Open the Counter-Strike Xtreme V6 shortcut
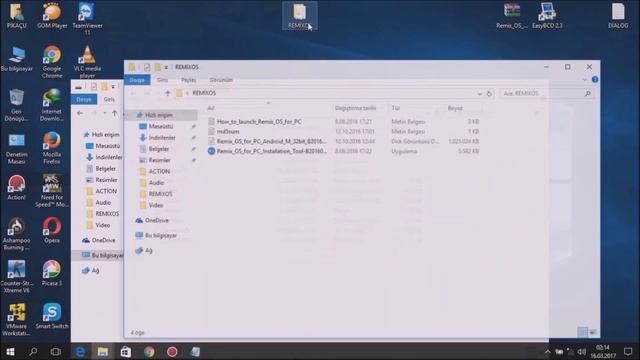The image size is (640, 360). pos(16,277)
